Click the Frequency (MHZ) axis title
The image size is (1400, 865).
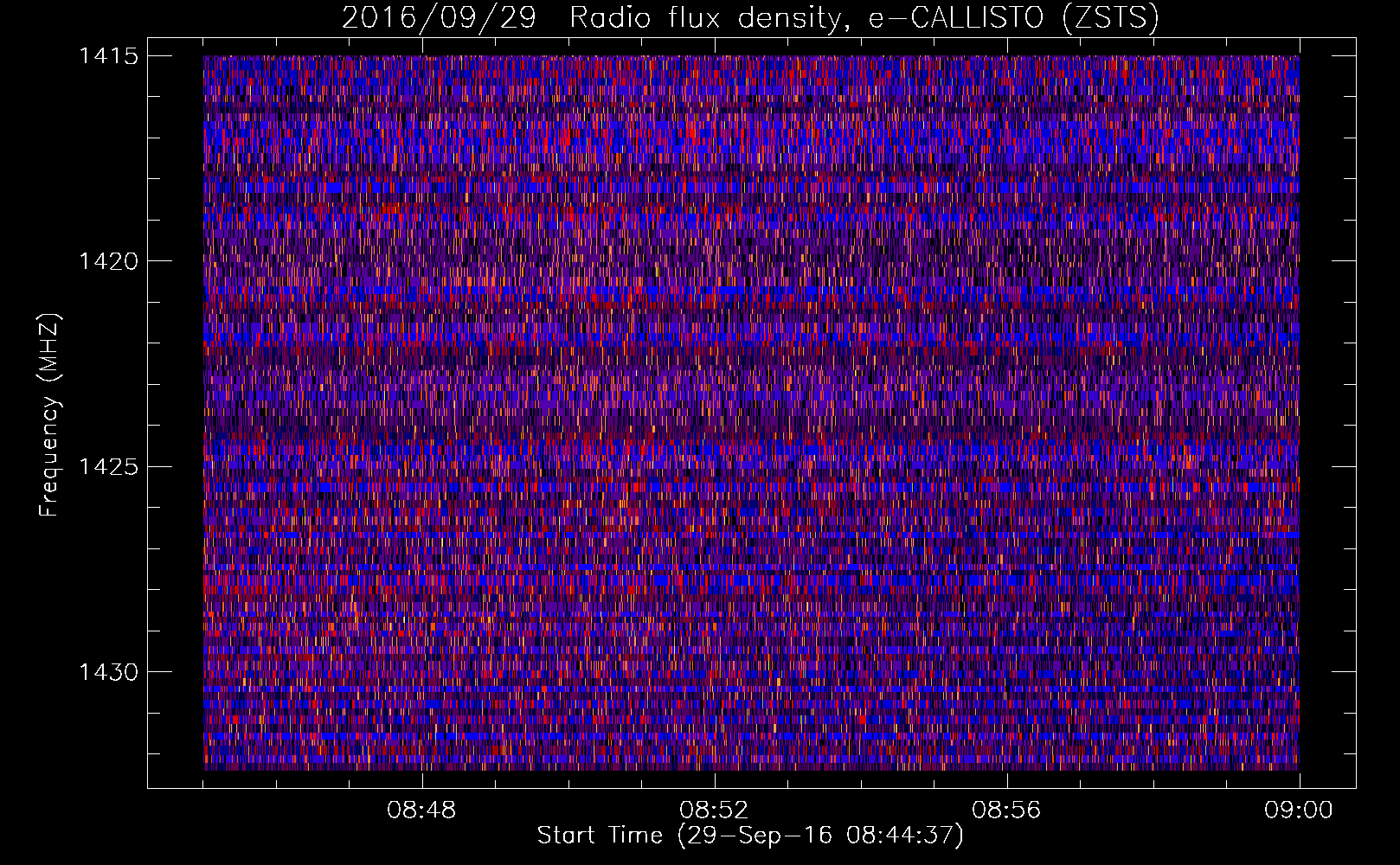point(50,415)
